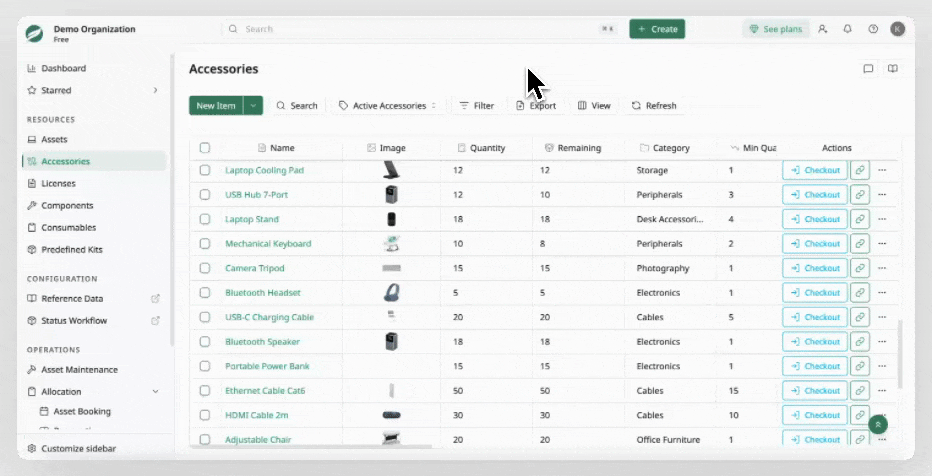This screenshot has height=476, width=932.
Task: Select the USB Hub 7-Port checkbox
Action: (x=205, y=194)
